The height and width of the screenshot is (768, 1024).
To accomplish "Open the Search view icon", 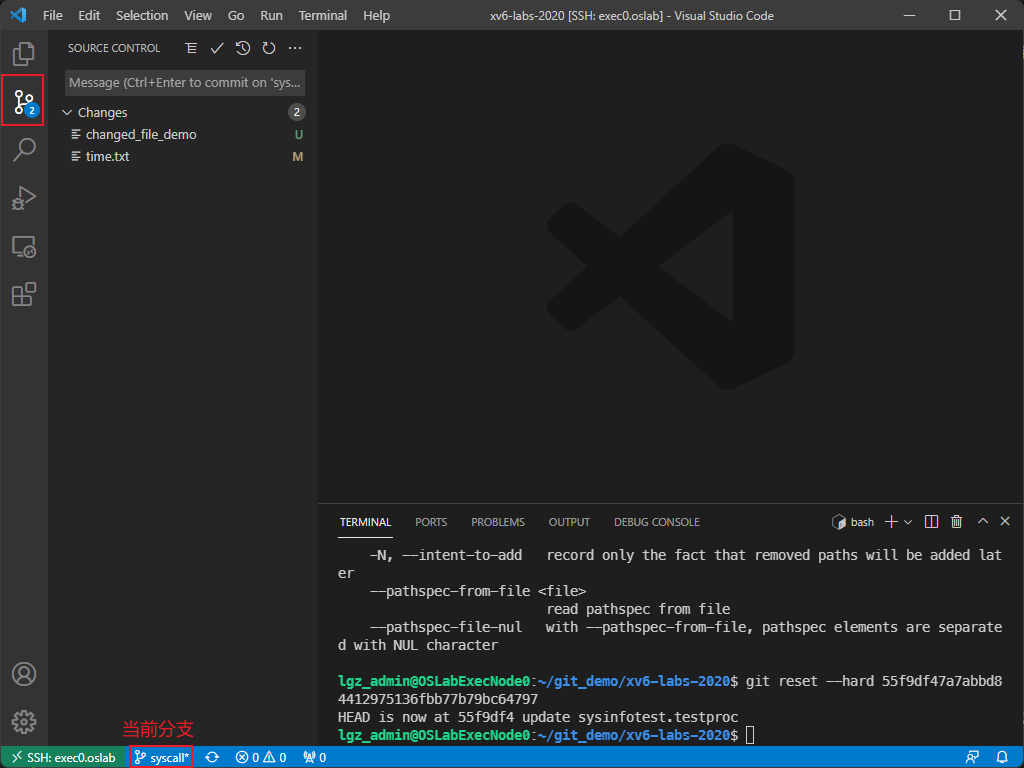I will [x=24, y=150].
